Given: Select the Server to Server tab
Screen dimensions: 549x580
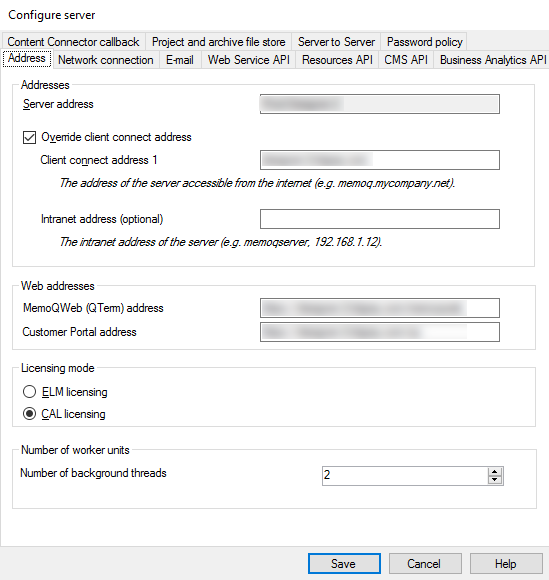Looking at the screenshot, I should pos(336,42).
